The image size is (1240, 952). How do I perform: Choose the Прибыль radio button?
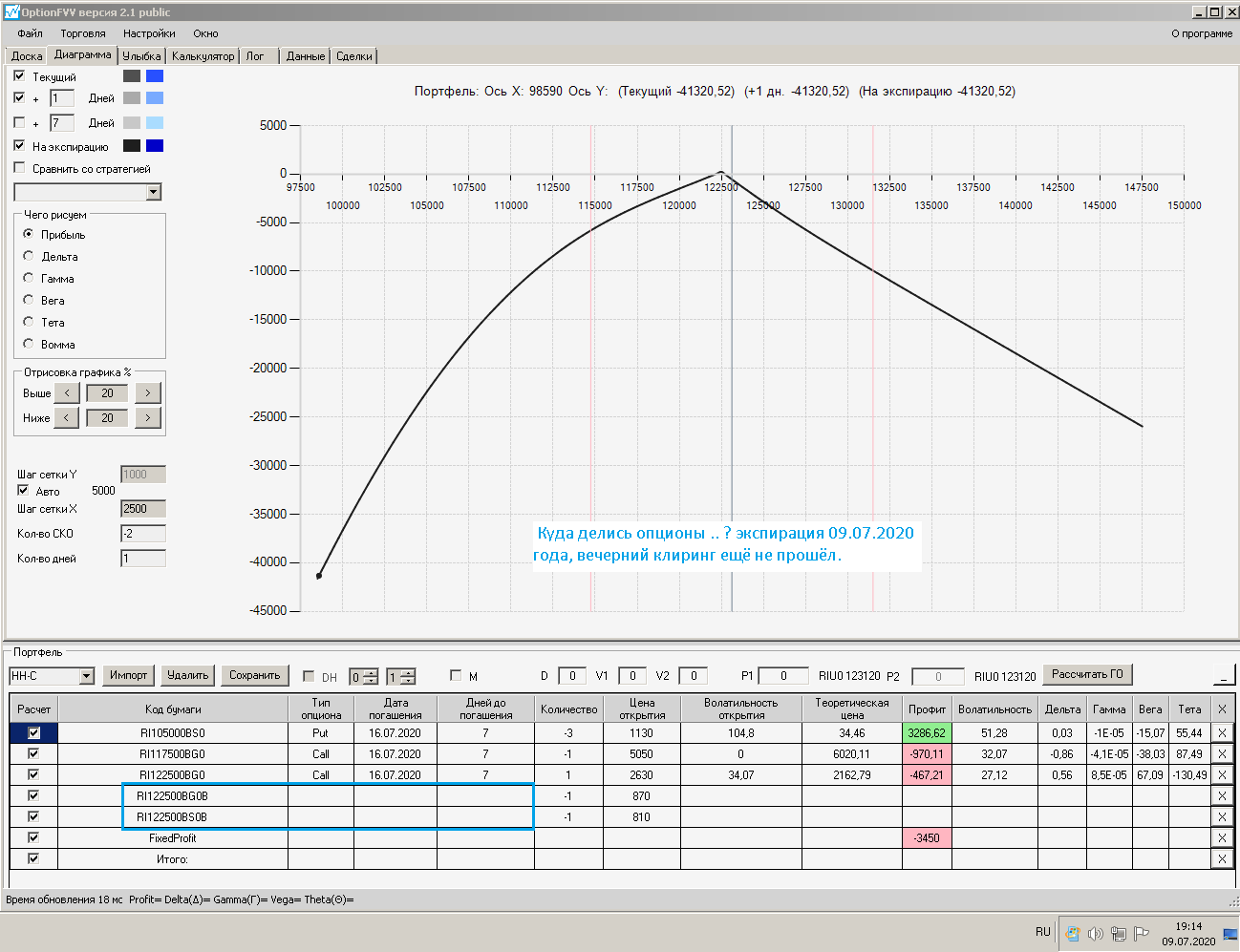click(x=29, y=234)
